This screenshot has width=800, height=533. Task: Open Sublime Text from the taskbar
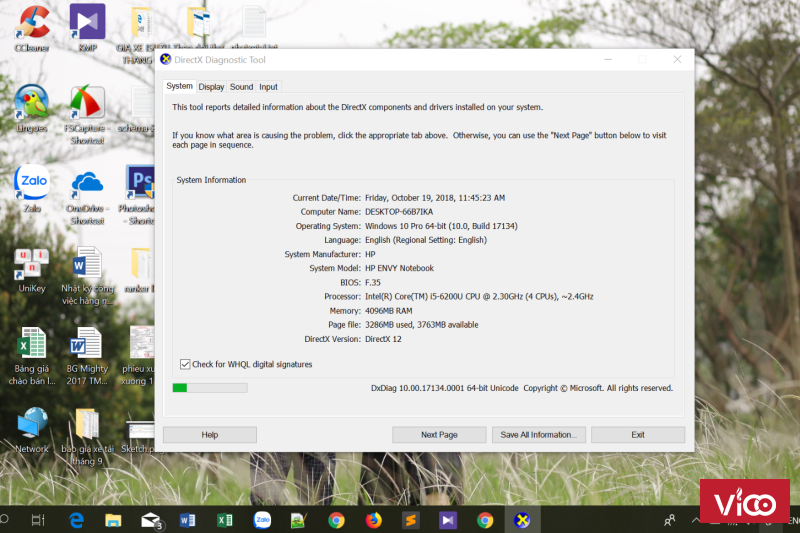(411, 520)
